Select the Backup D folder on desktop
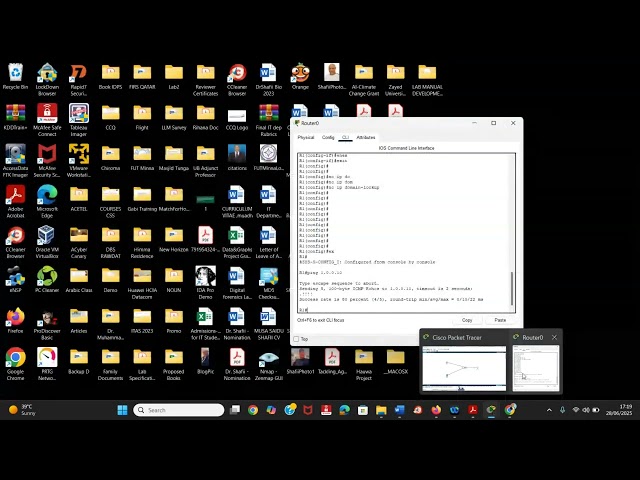The width and height of the screenshot is (640, 480). coord(78,361)
